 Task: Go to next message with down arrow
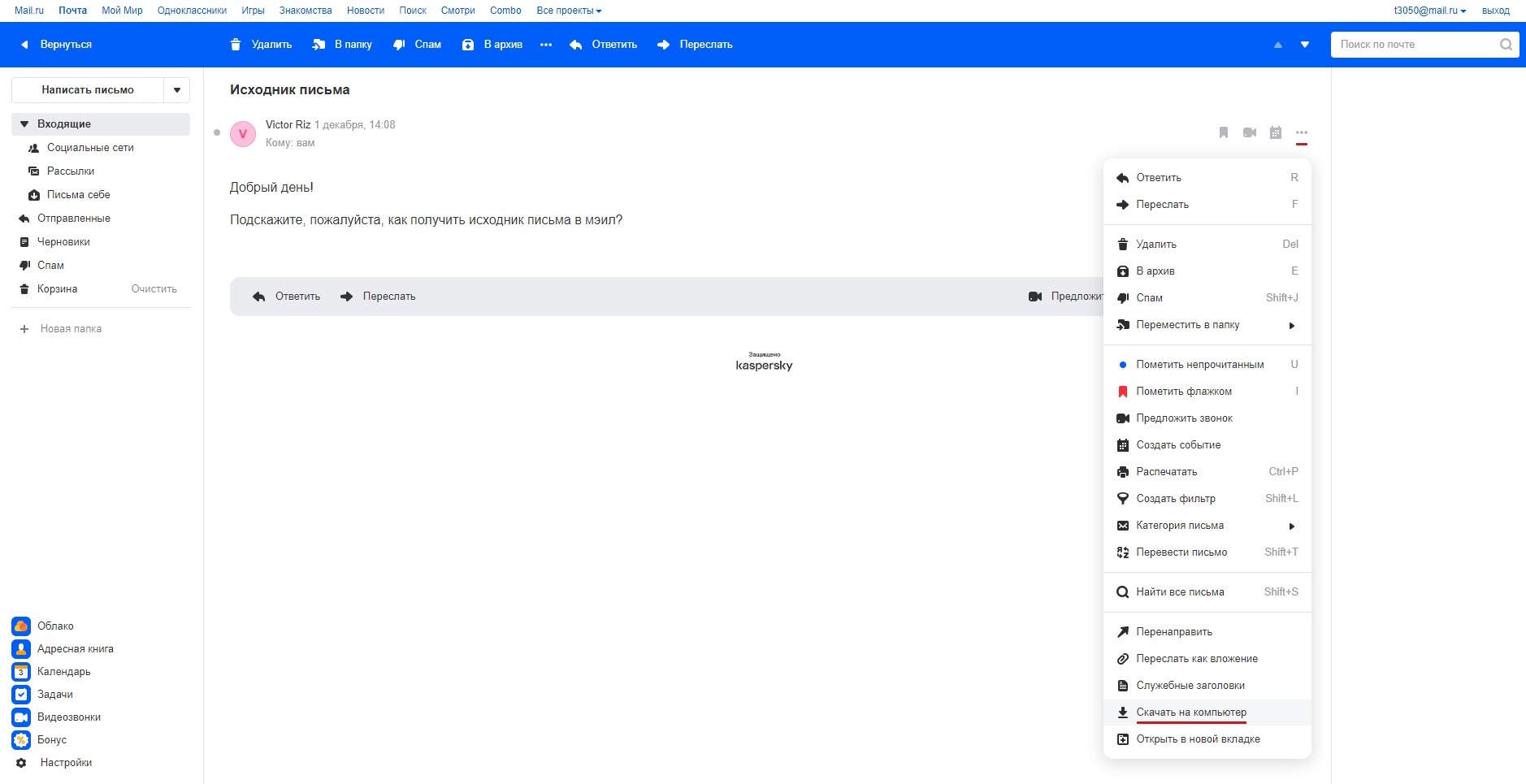tap(1305, 45)
